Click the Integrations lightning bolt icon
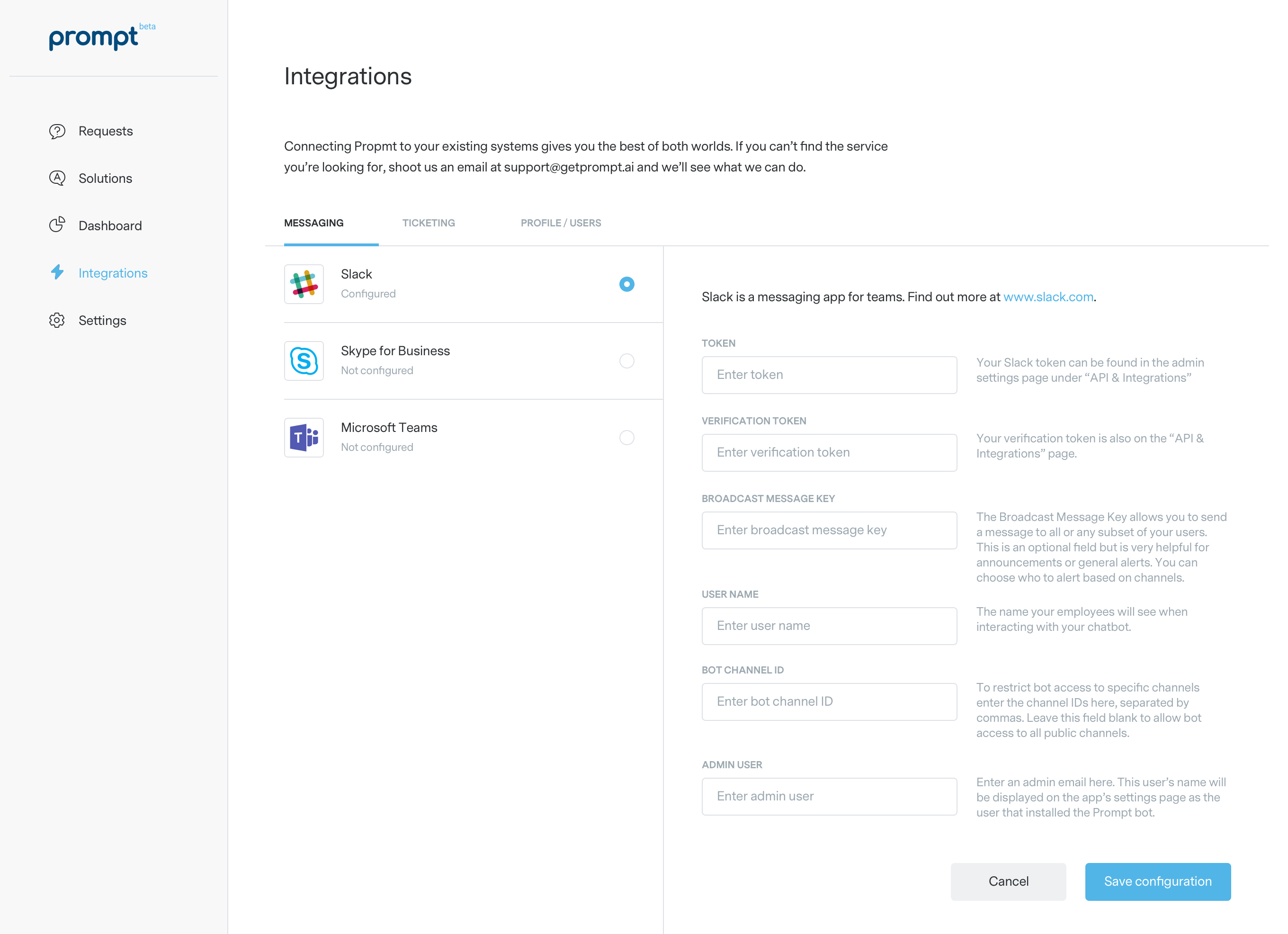Image resolution: width=1288 pixels, height=934 pixels. (x=57, y=272)
